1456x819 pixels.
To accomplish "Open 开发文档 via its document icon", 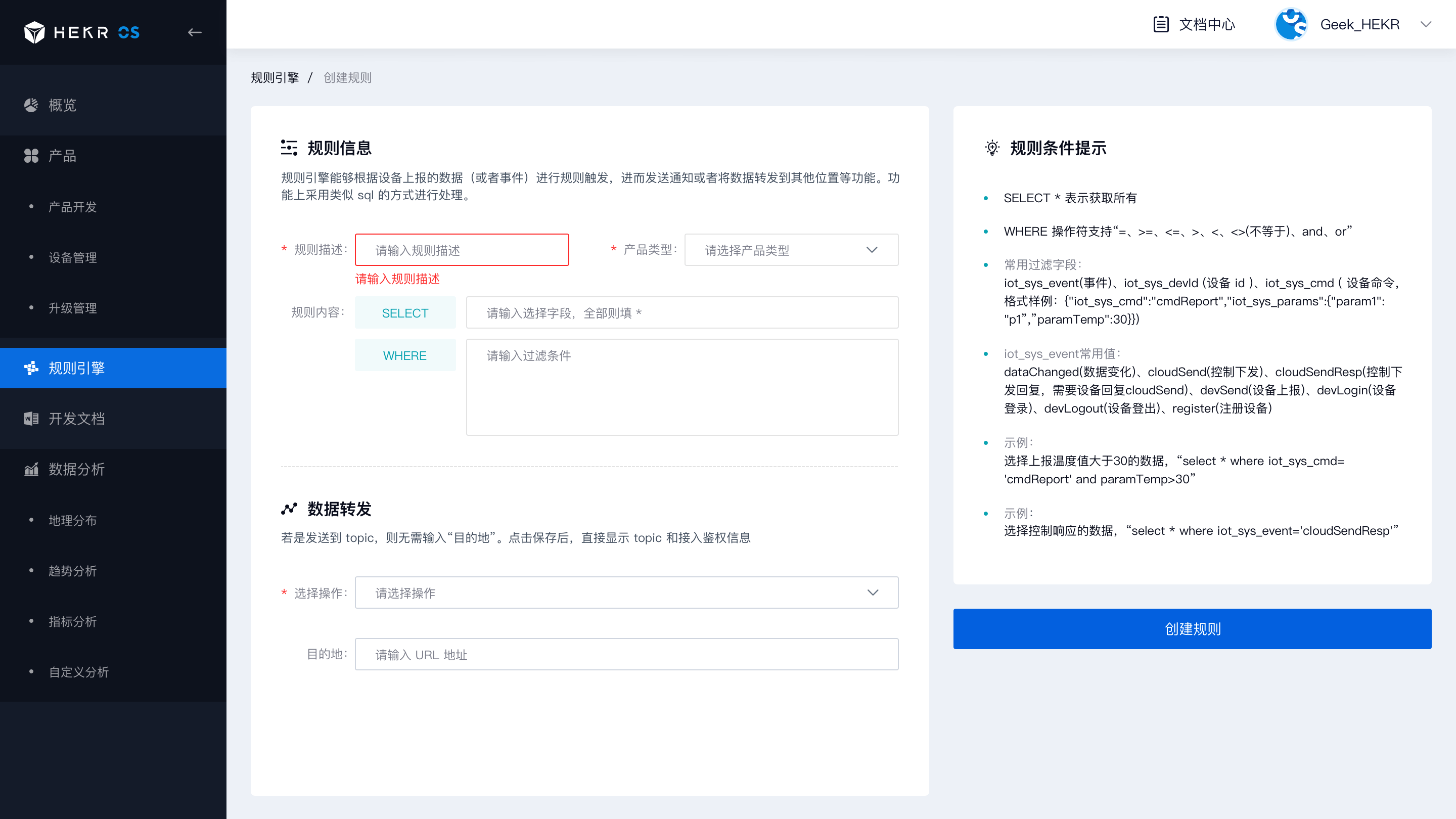I will coord(31,418).
